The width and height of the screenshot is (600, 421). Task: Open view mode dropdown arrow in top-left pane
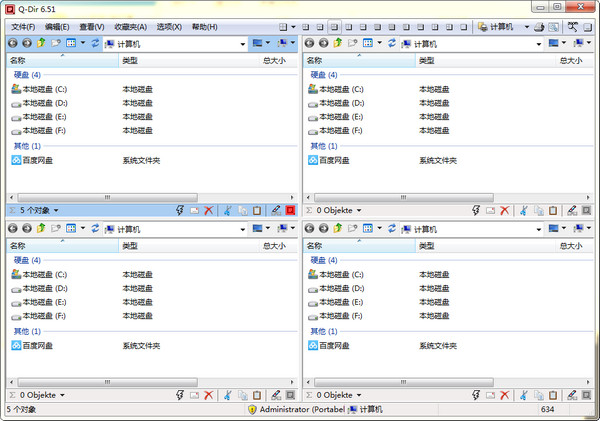coord(83,43)
